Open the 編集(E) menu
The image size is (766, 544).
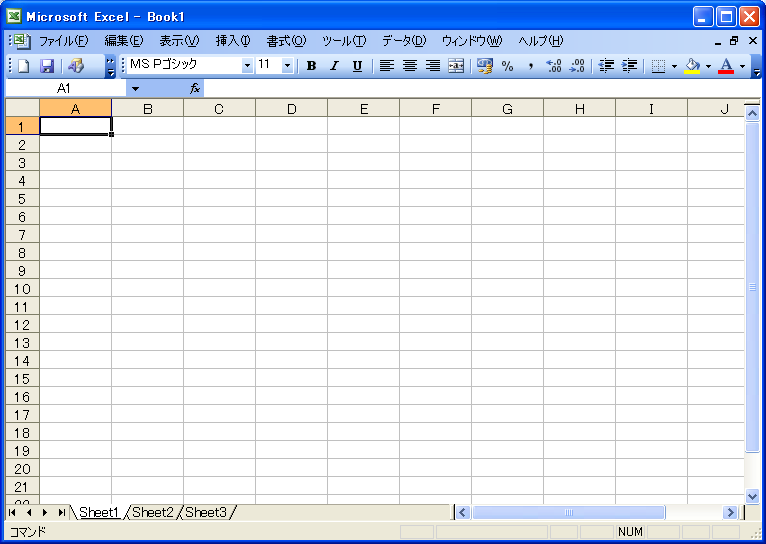124,41
